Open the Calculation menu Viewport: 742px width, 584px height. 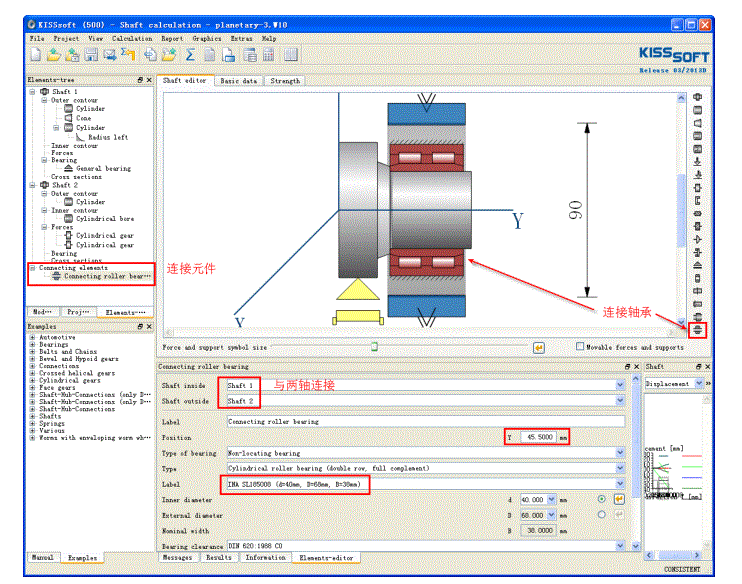click(132, 38)
